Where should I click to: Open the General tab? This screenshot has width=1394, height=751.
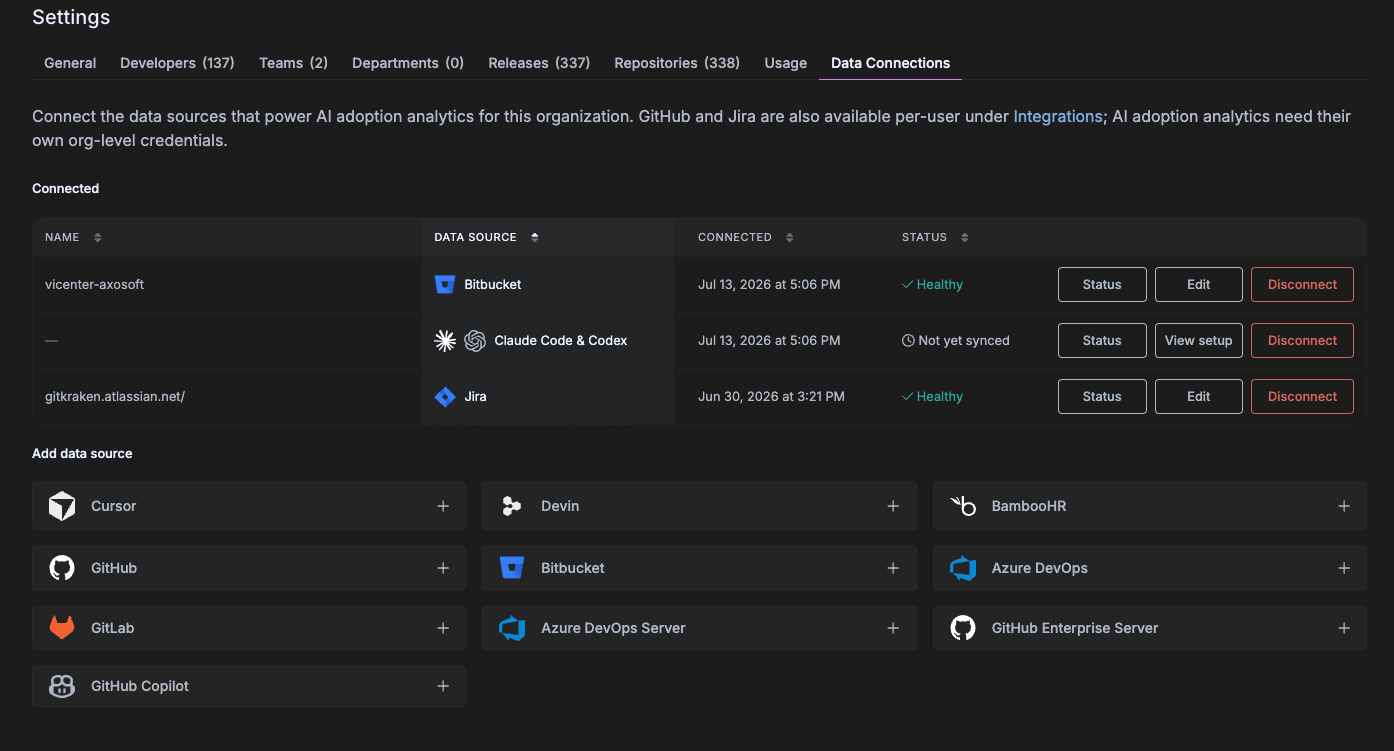(70, 63)
